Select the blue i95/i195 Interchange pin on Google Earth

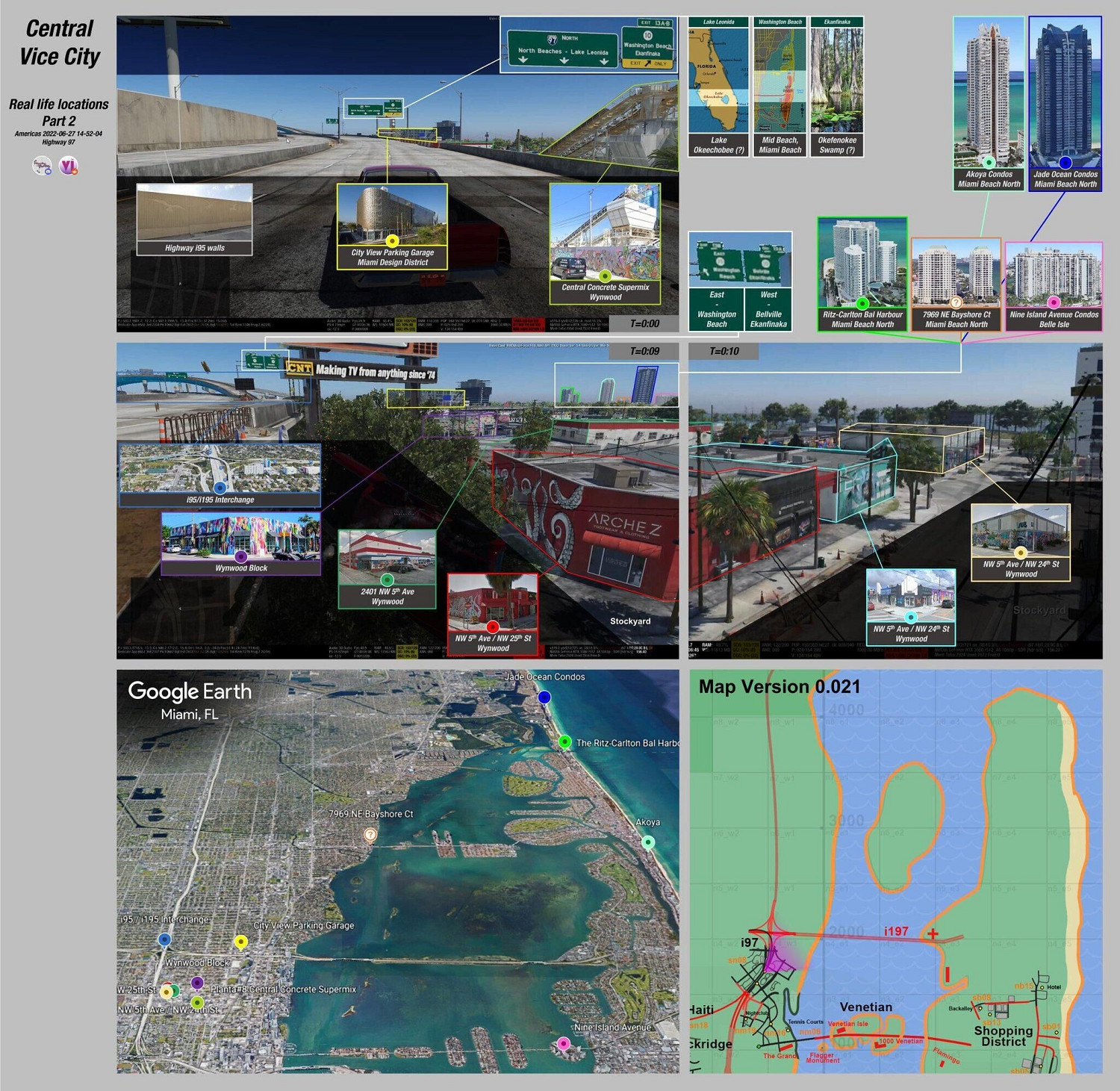164,939
